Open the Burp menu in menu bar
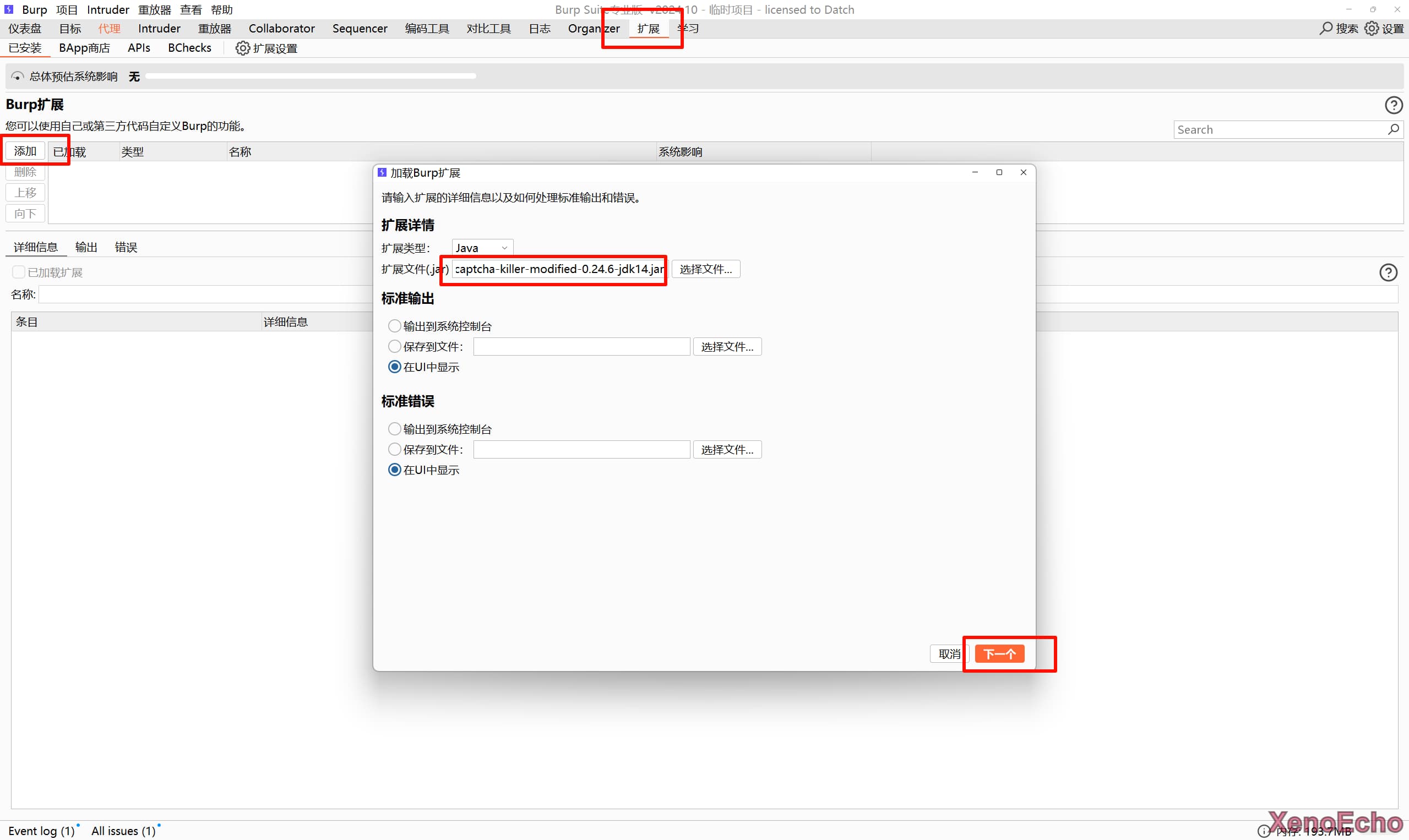Viewport: 1409px width, 840px height. pyautogui.click(x=34, y=9)
